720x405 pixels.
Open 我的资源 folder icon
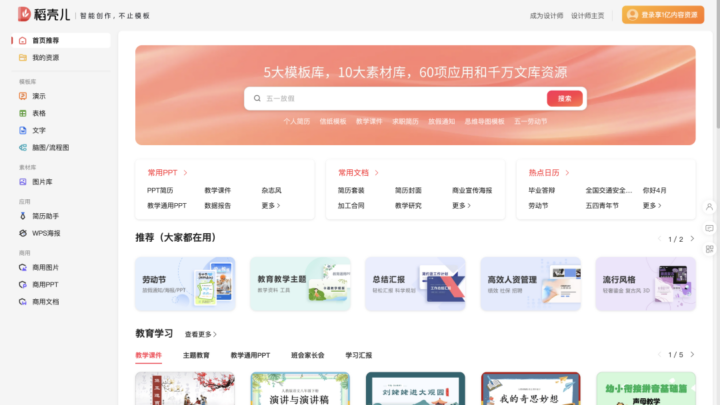(22, 57)
